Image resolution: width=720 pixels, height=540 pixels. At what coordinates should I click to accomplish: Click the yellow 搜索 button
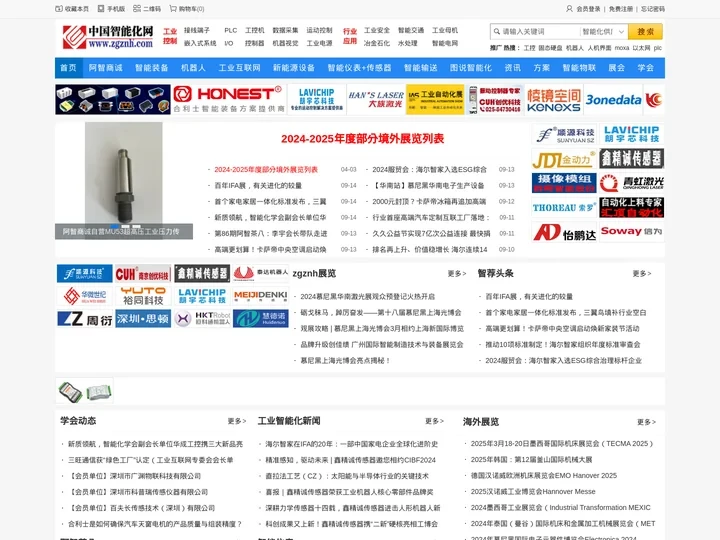[645, 32]
